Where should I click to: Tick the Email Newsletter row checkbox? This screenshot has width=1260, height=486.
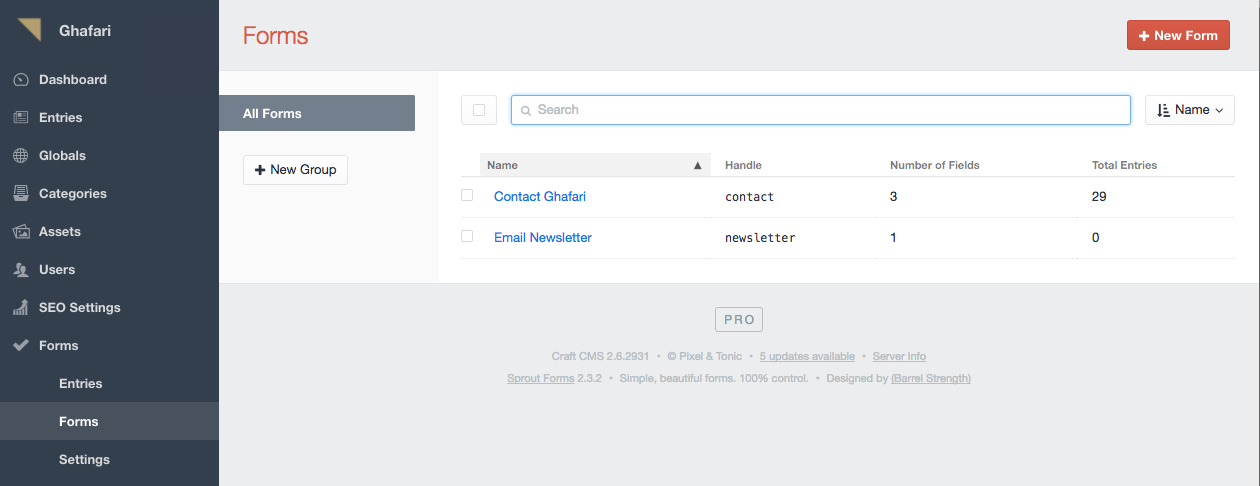[467, 237]
